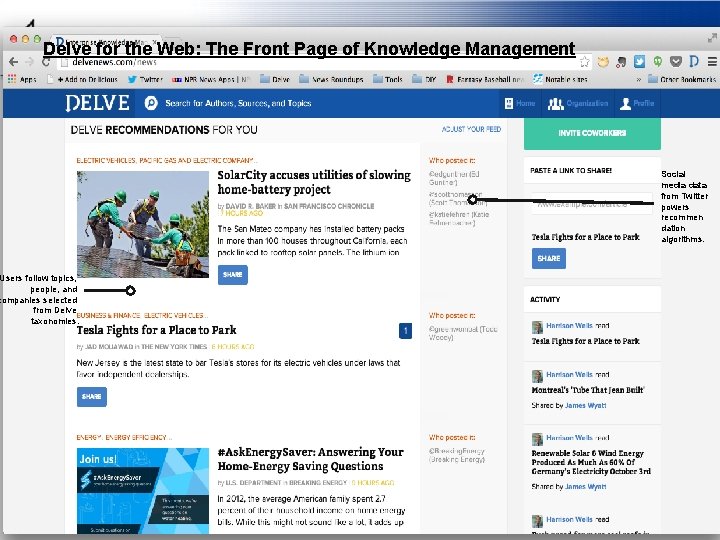This screenshot has width=720, height=540.
Task: Open the Tools bookmarks folder
Action: (388, 79)
